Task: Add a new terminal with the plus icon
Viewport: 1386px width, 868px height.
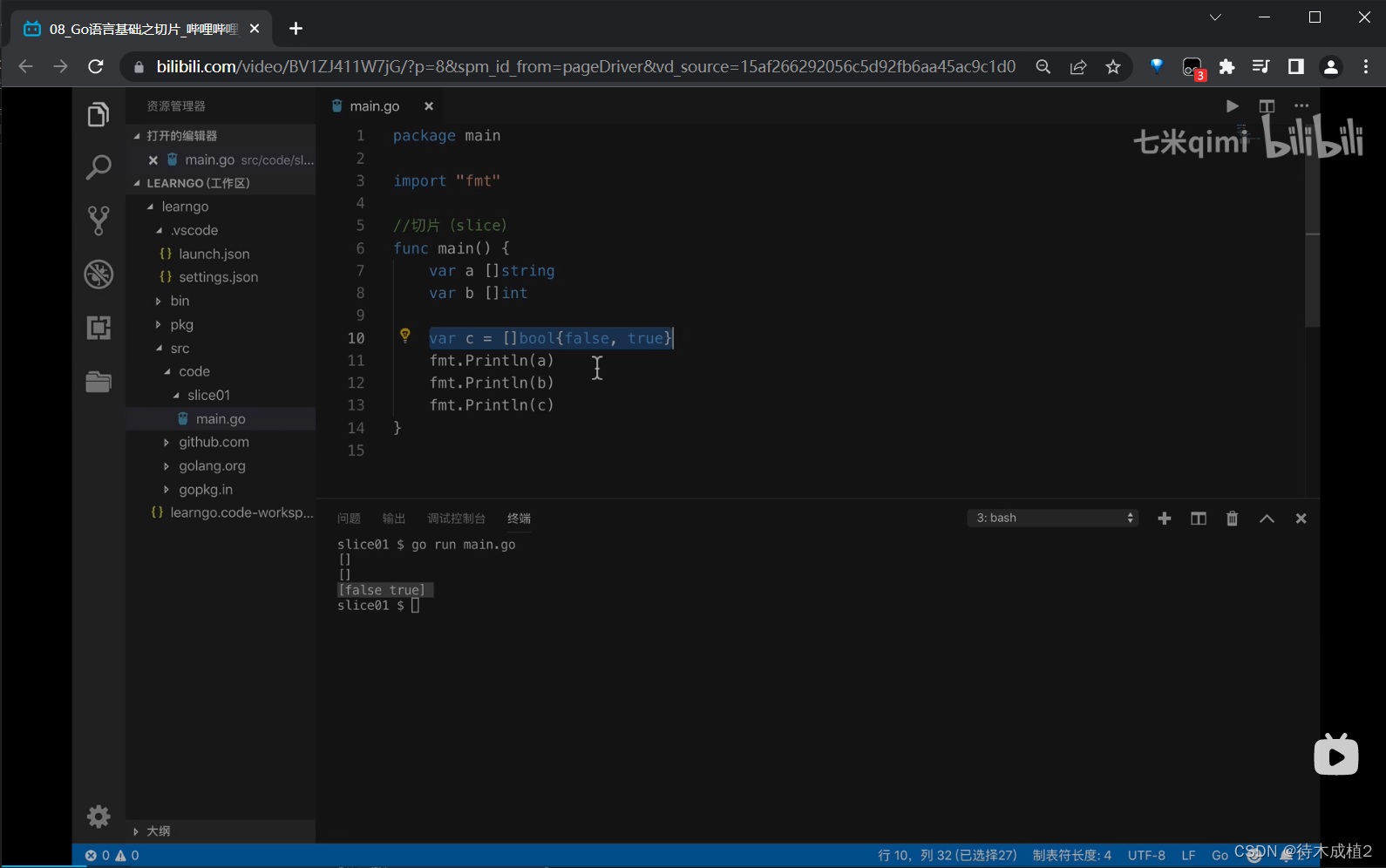Action: tap(1164, 519)
